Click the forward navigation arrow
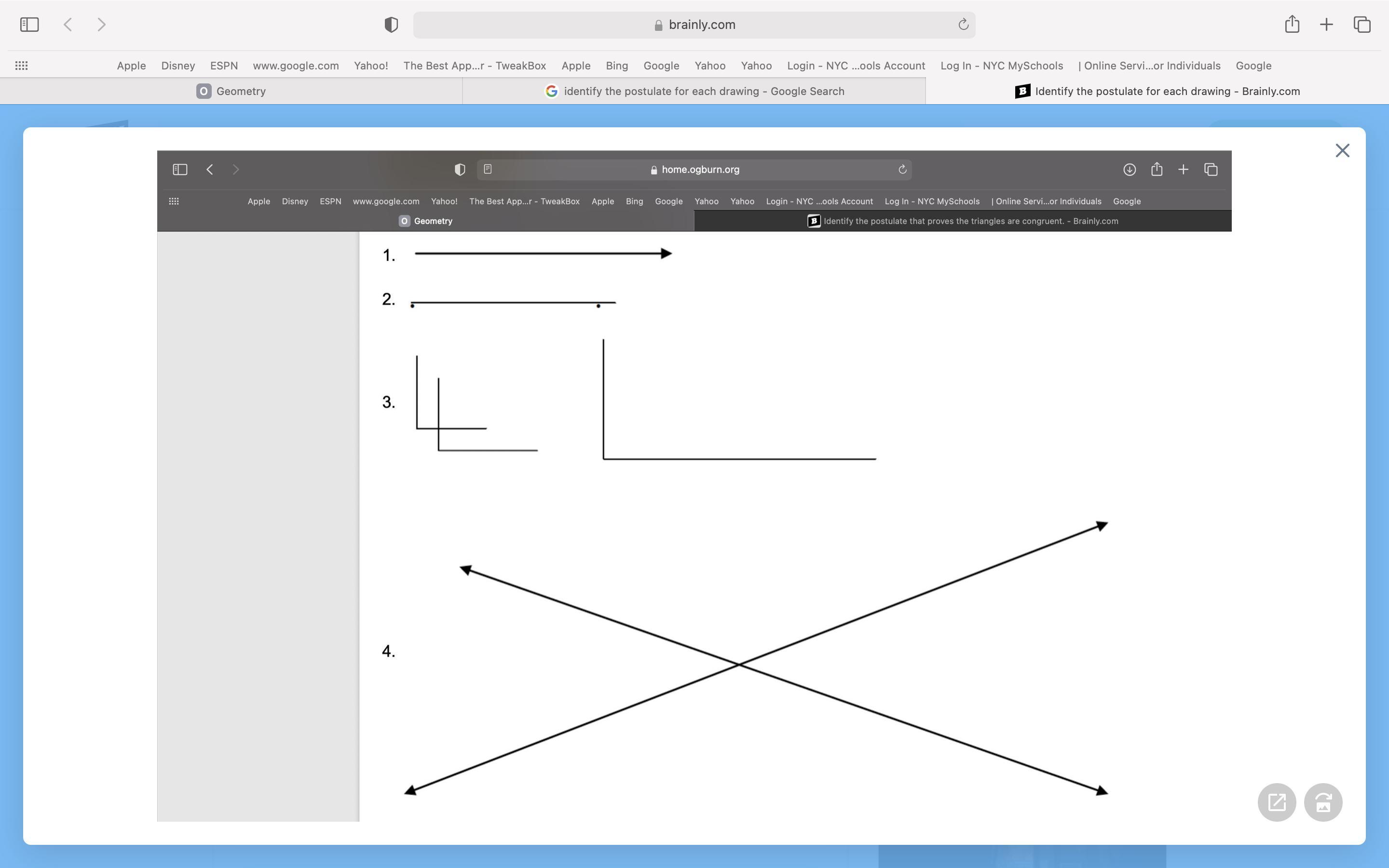Image resolution: width=1389 pixels, height=868 pixels. (x=102, y=25)
